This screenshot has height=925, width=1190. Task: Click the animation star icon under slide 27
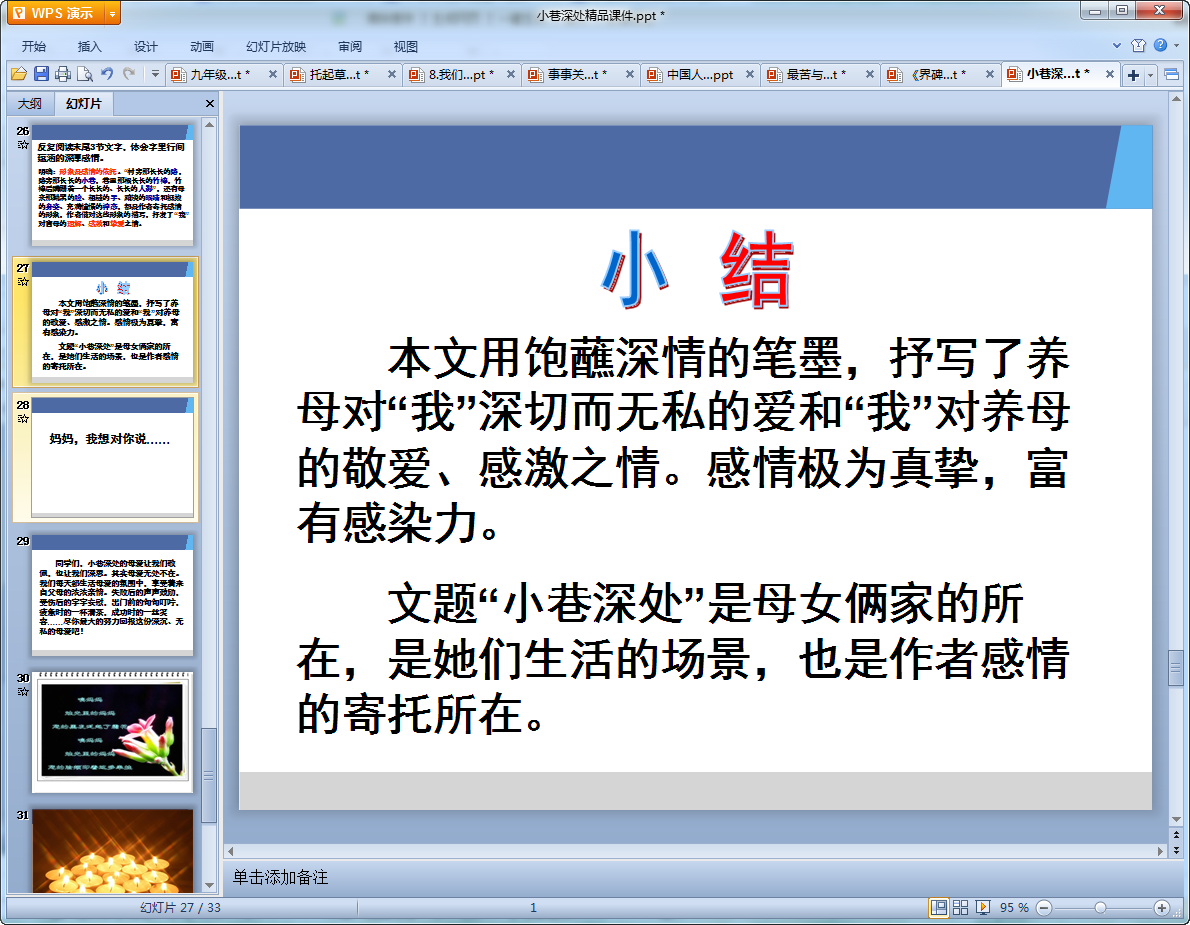click(x=23, y=282)
